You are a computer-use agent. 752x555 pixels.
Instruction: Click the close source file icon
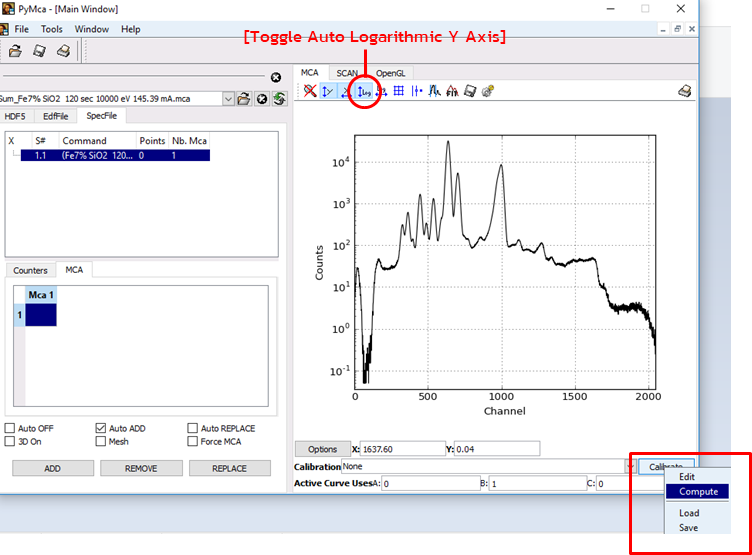(262, 99)
